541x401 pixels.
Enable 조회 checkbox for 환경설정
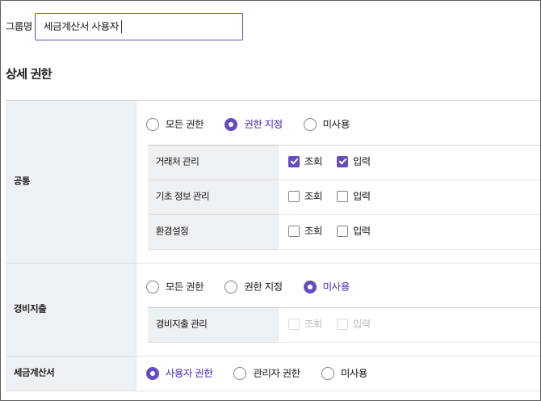point(294,231)
